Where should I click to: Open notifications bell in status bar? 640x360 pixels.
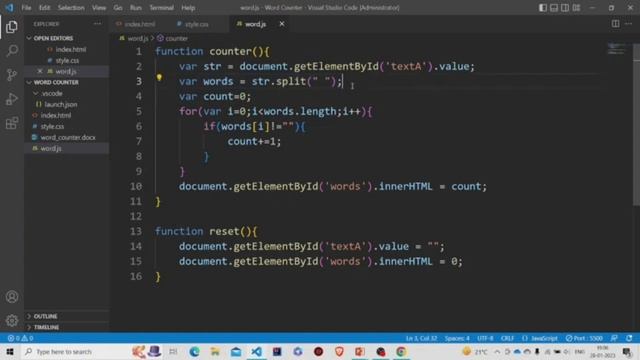[629, 338]
